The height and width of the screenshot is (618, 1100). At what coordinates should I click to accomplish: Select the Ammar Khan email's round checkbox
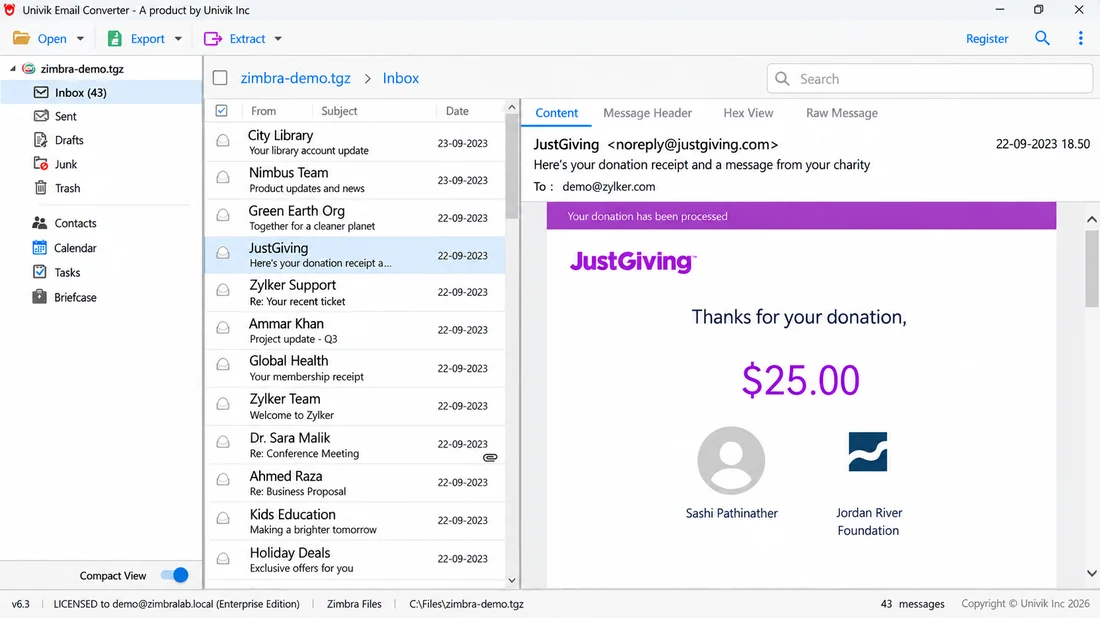(223, 328)
